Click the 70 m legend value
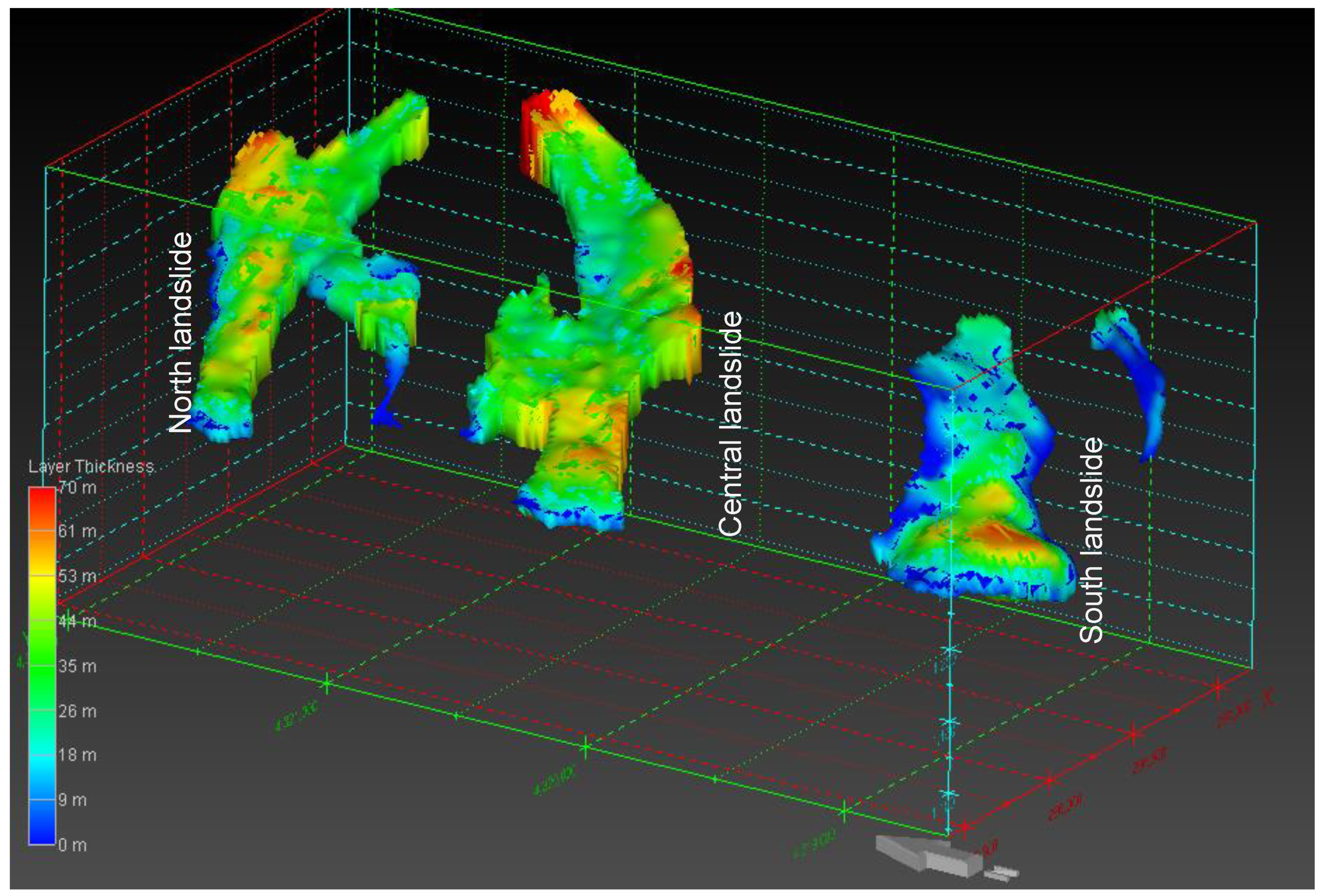Screen dimensions: 1322x896 (77, 488)
